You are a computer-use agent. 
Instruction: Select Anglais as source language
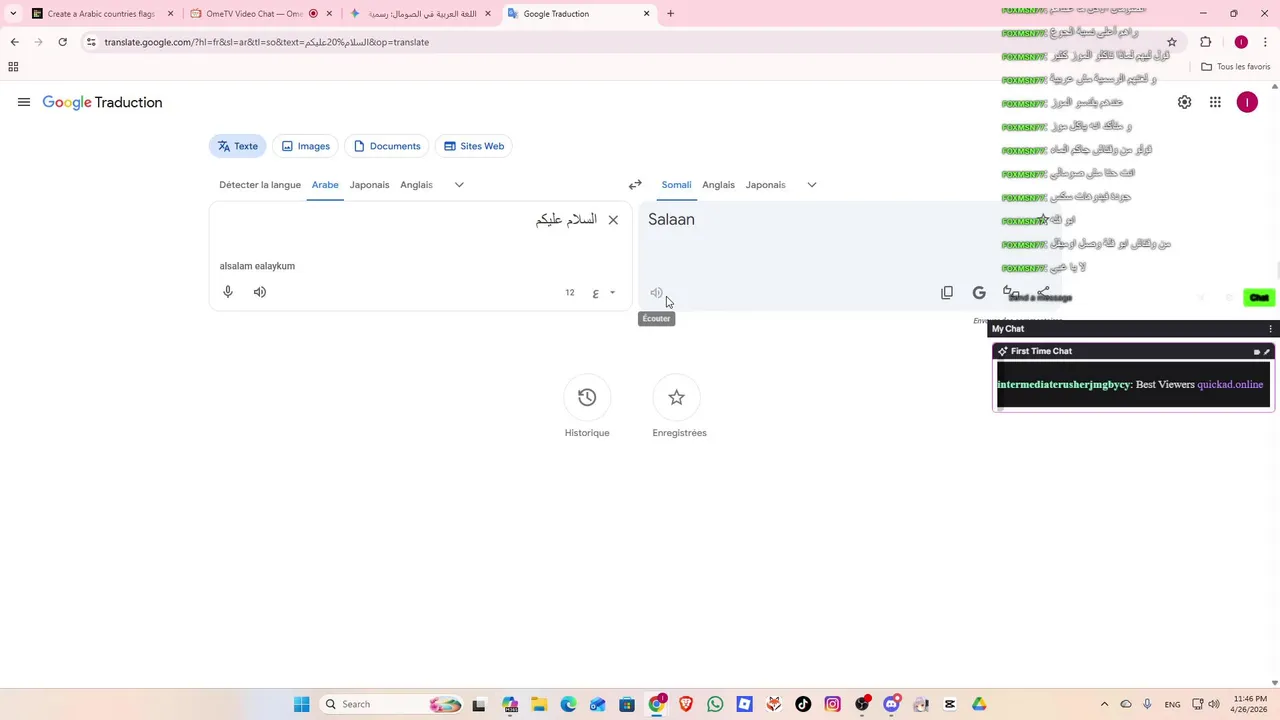(x=416, y=185)
